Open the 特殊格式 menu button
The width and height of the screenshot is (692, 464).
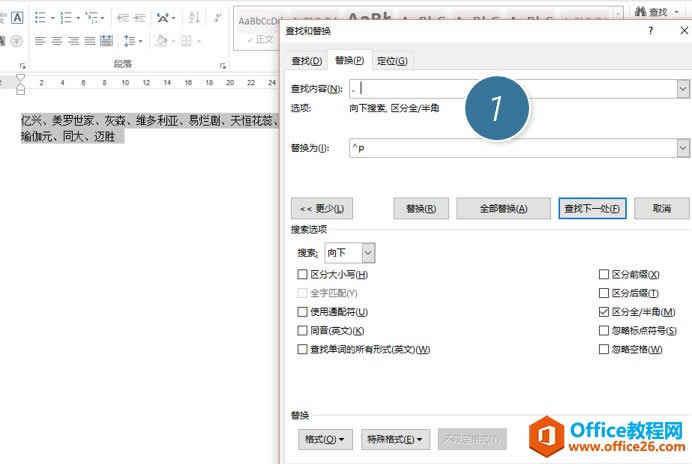click(394, 439)
